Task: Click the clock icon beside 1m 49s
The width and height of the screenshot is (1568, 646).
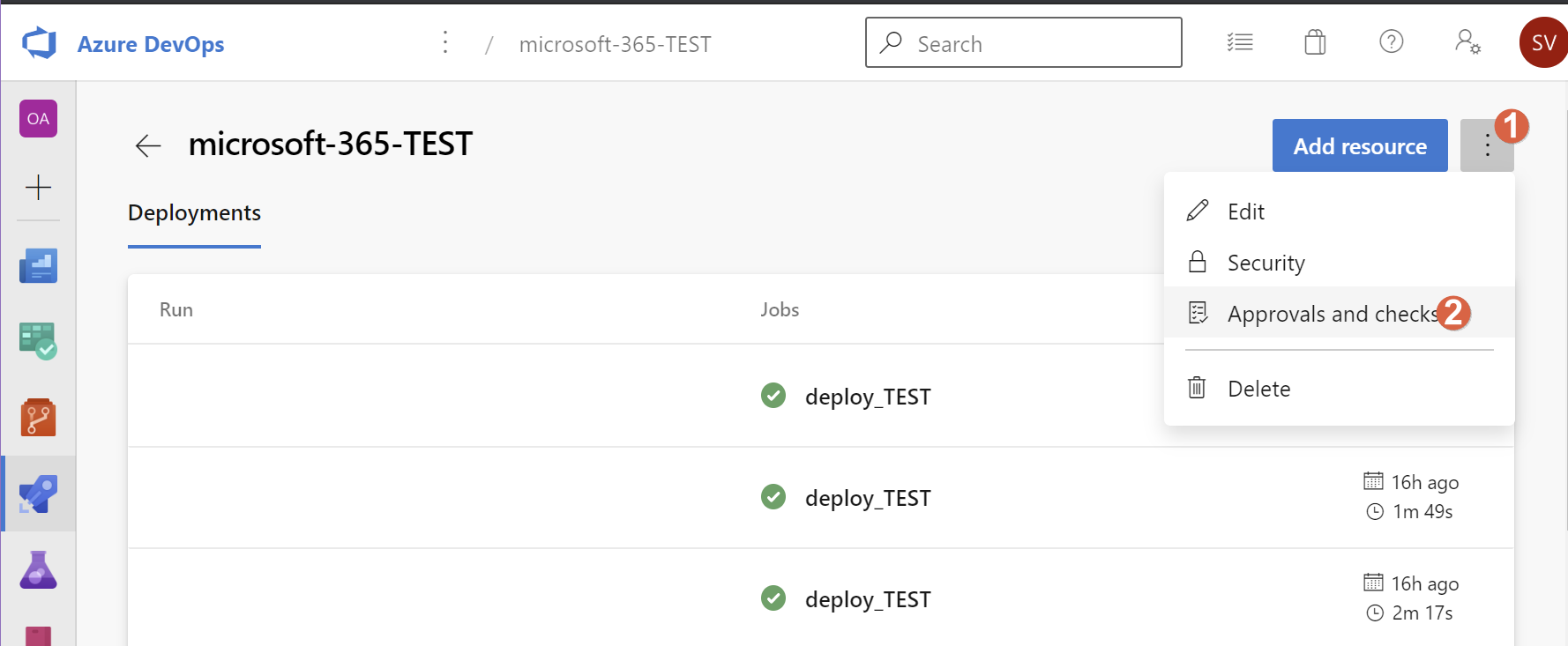Action: tap(1375, 511)
